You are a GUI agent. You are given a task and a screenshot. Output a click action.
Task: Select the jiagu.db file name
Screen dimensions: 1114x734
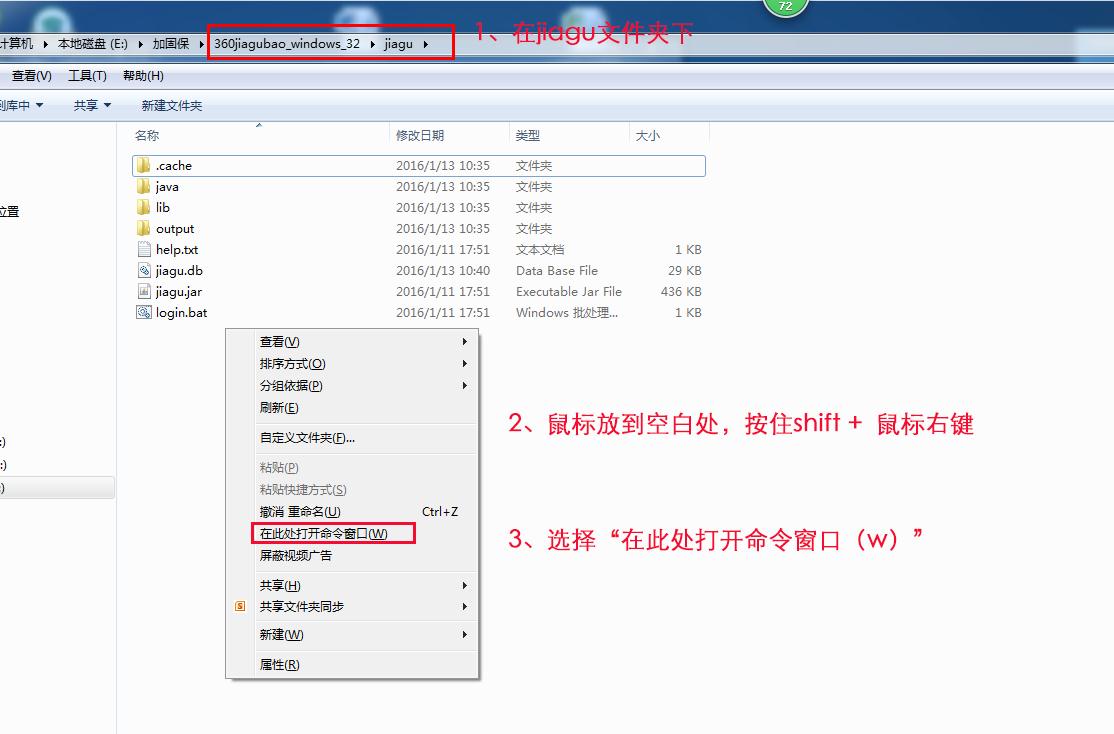pos(179,271)
